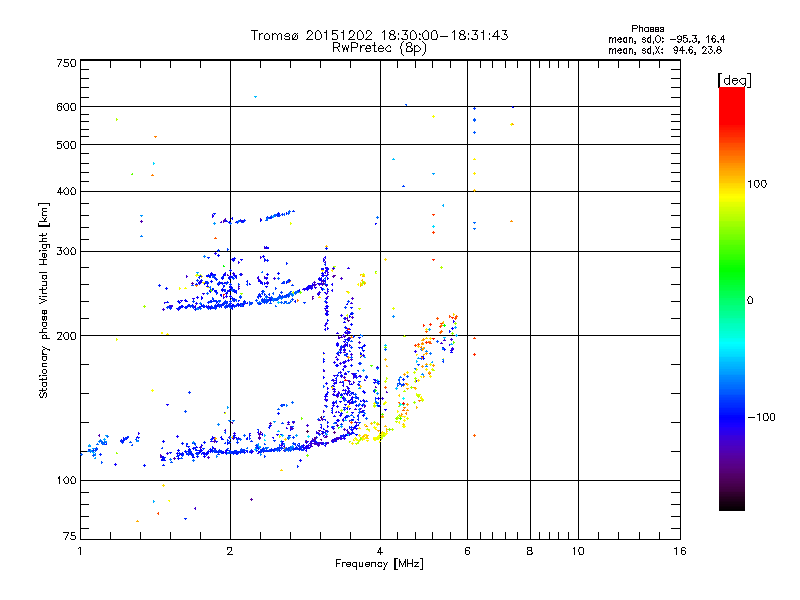Click the x-axis tick label '10'
Viewport: 800px width, 600px height.
click(578, 551)
